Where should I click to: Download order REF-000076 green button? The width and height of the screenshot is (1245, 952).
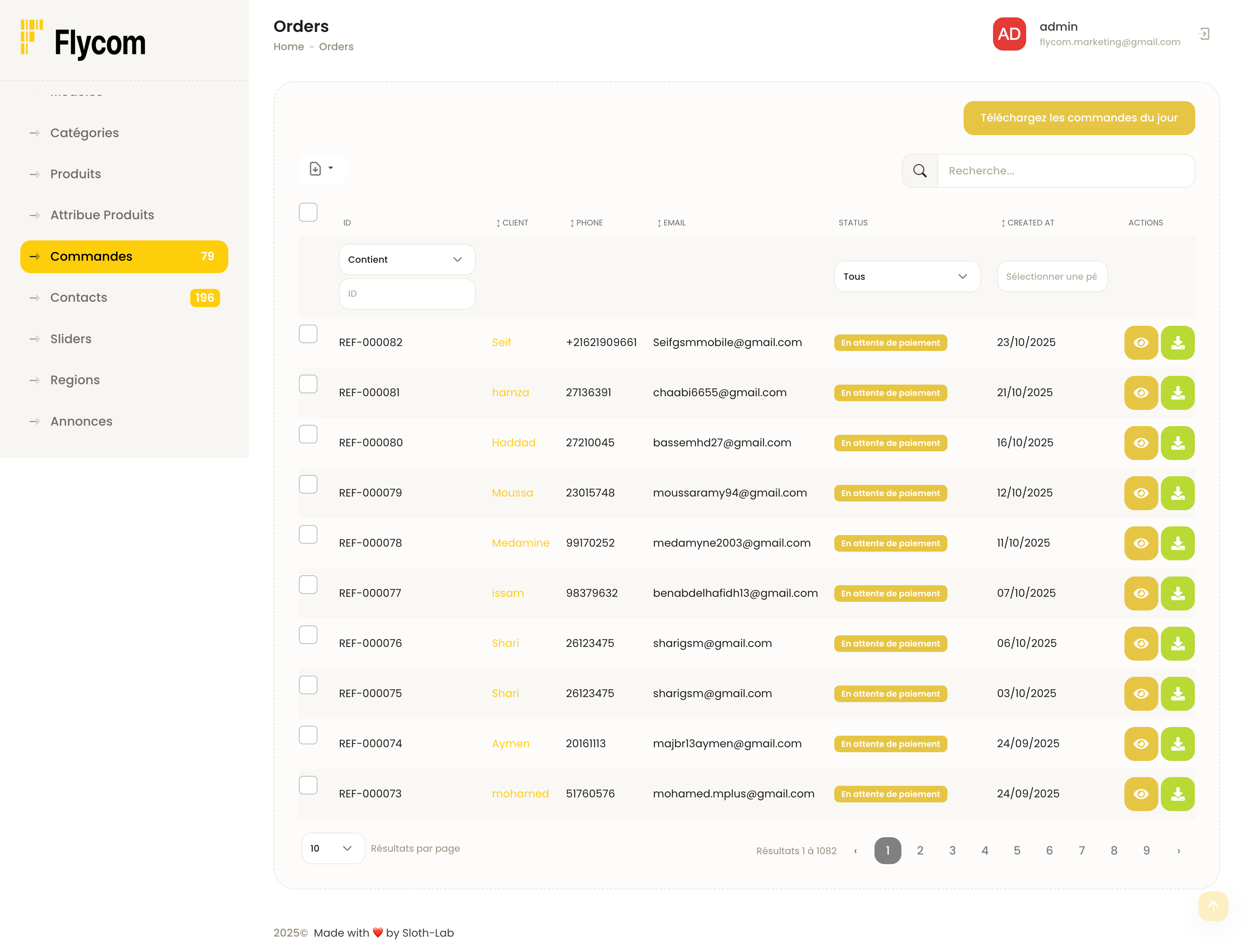1177,643
